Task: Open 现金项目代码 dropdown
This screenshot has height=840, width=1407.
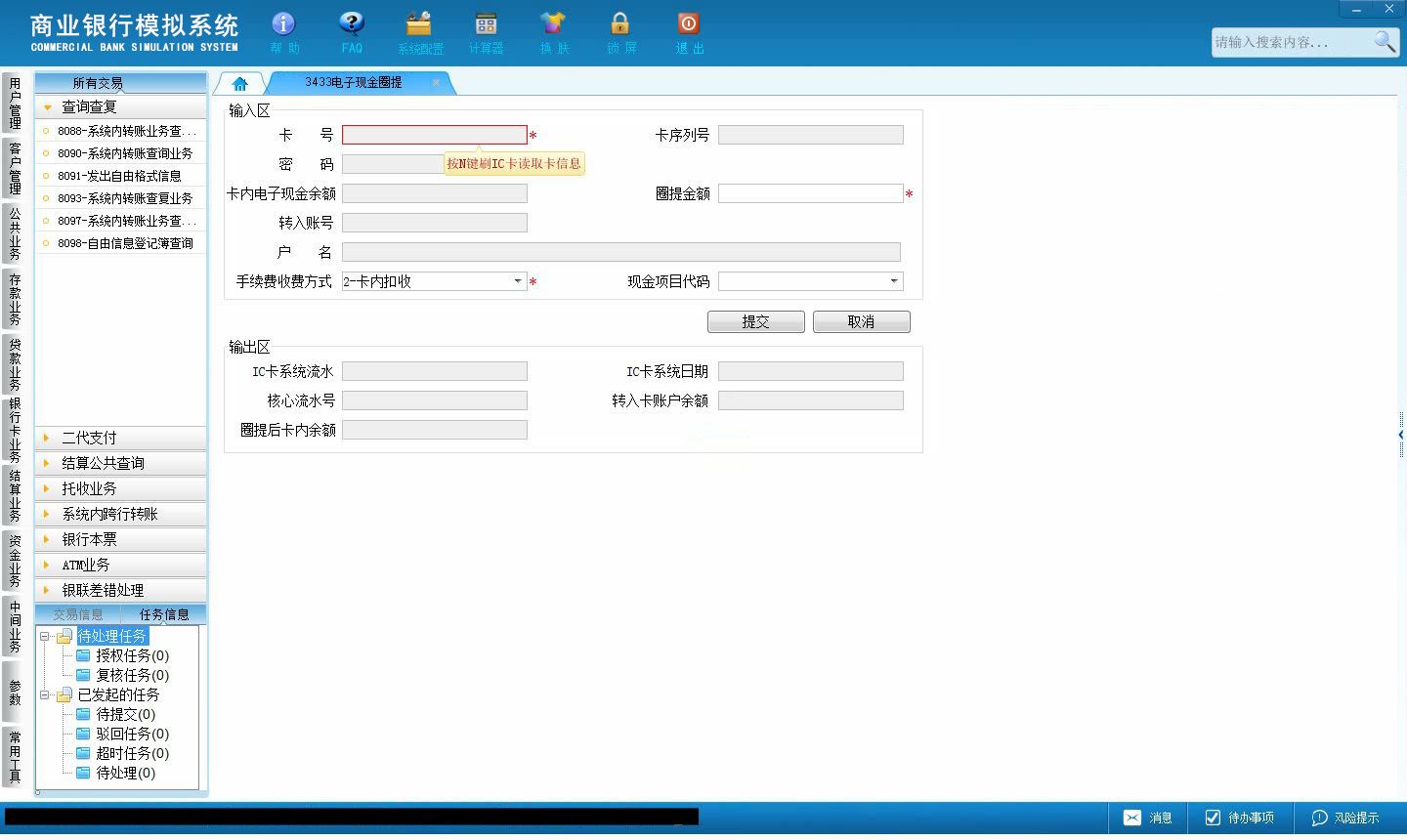Action: click(x=894, y=281)
